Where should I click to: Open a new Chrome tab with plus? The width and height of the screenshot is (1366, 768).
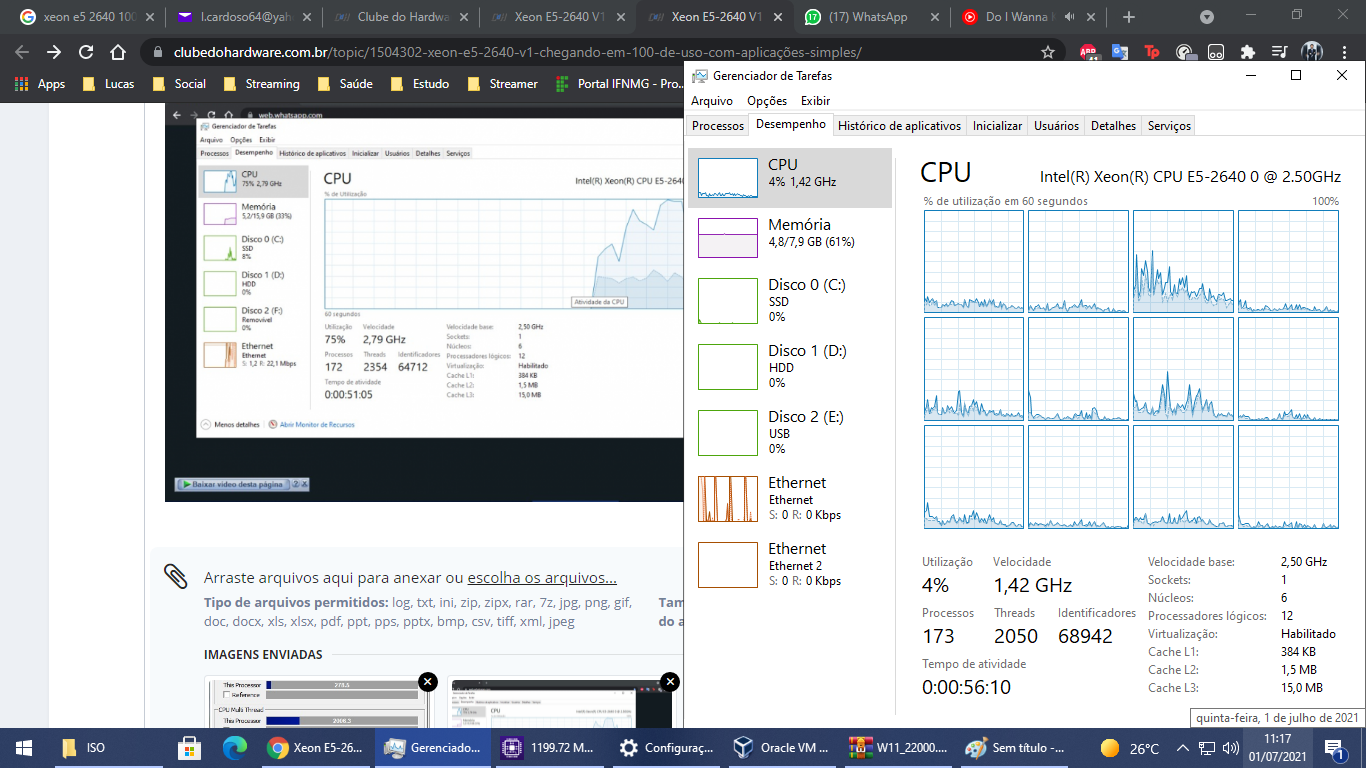tap(1129, 17)
